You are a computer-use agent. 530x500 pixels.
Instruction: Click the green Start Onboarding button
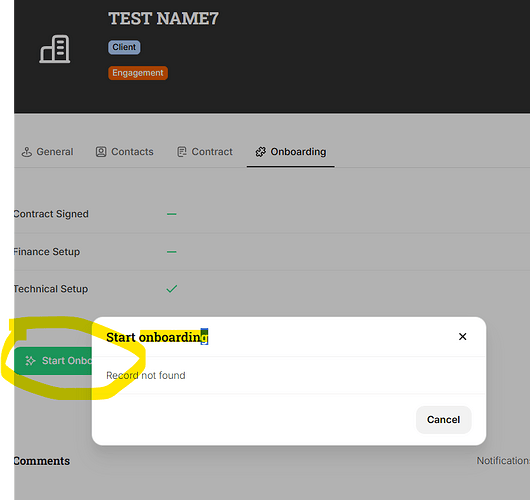tap(53, 361)
